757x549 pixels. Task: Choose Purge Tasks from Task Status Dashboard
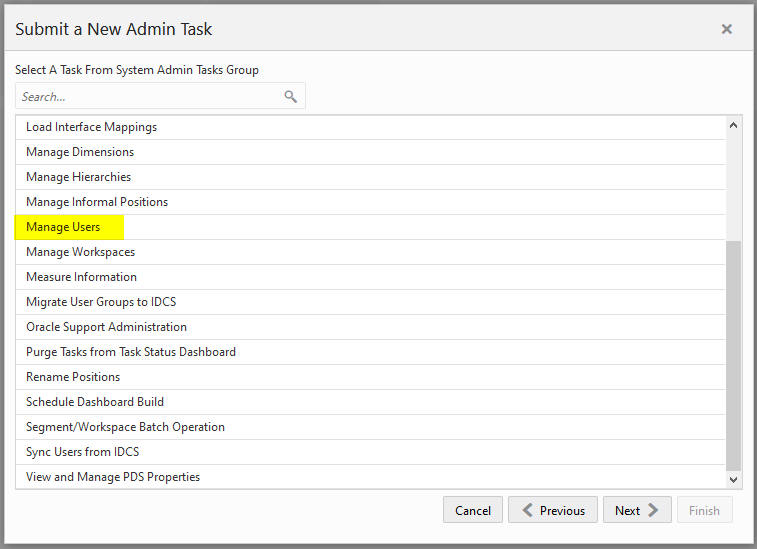[x=370, y=352]
